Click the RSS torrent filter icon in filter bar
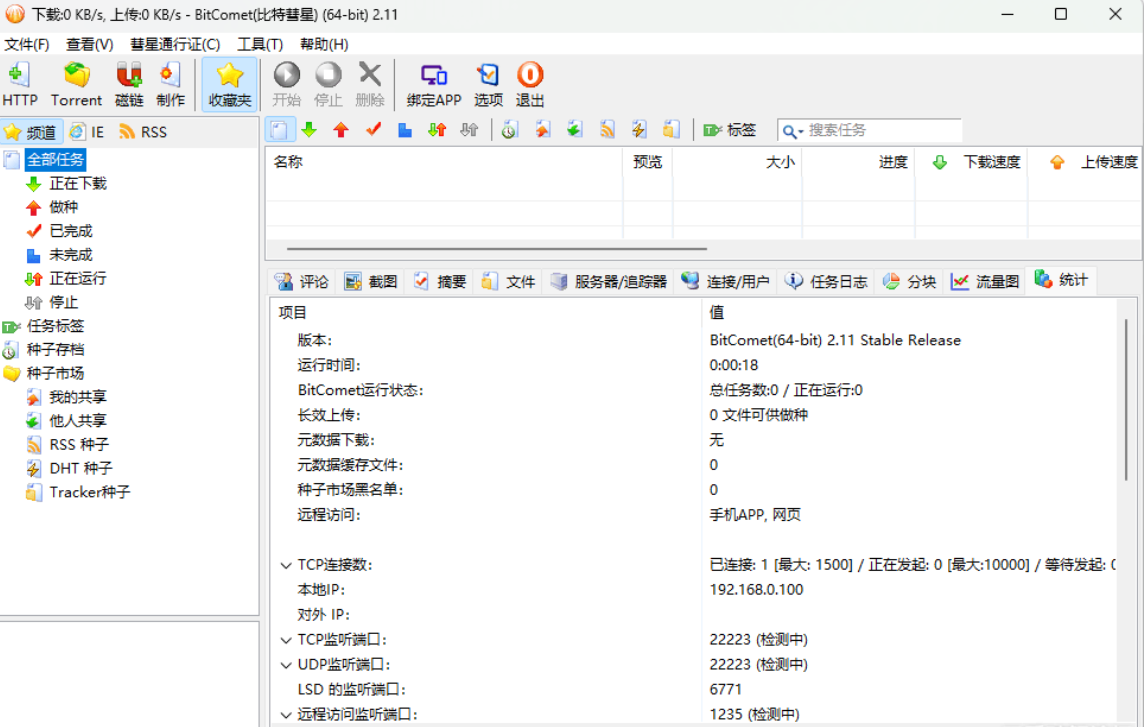Screen dimensions: 1144x727 (x=607, y=130)
